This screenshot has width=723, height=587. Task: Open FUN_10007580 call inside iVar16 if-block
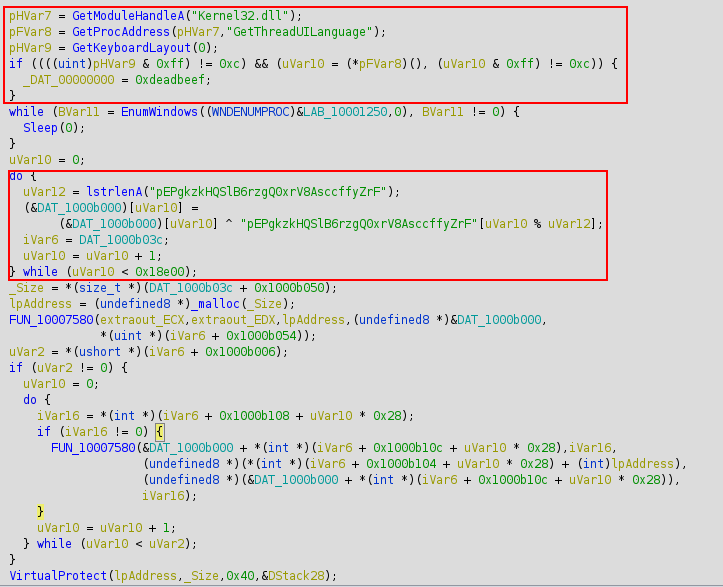pyautogui.click(x=93, y=448)
